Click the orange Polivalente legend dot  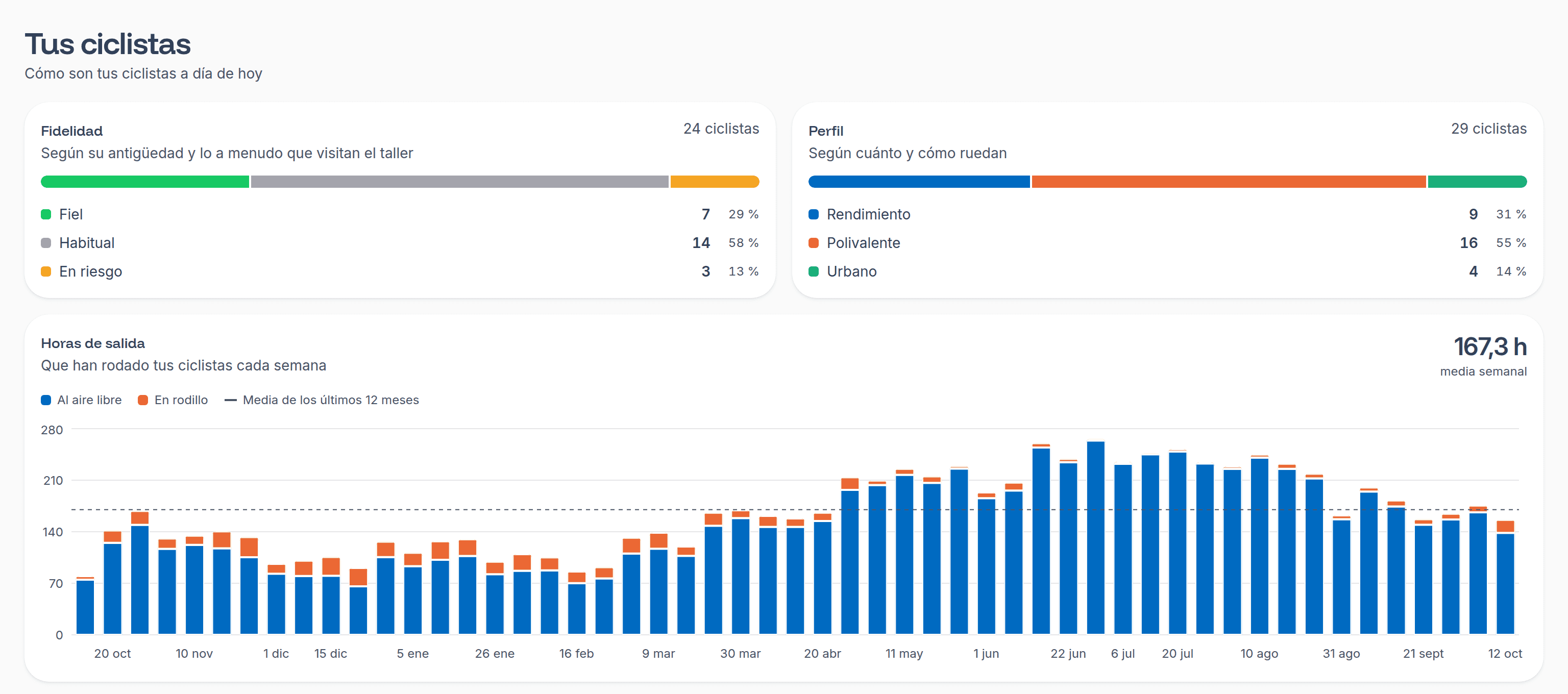(813, 243)
